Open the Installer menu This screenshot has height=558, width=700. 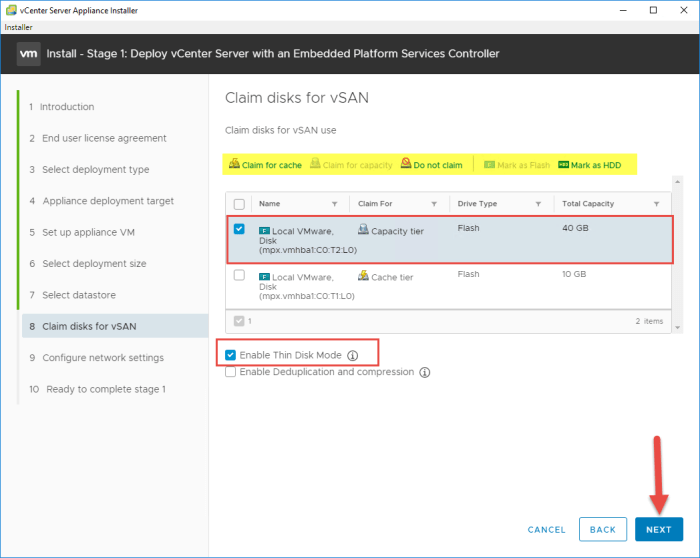[18, 27]
